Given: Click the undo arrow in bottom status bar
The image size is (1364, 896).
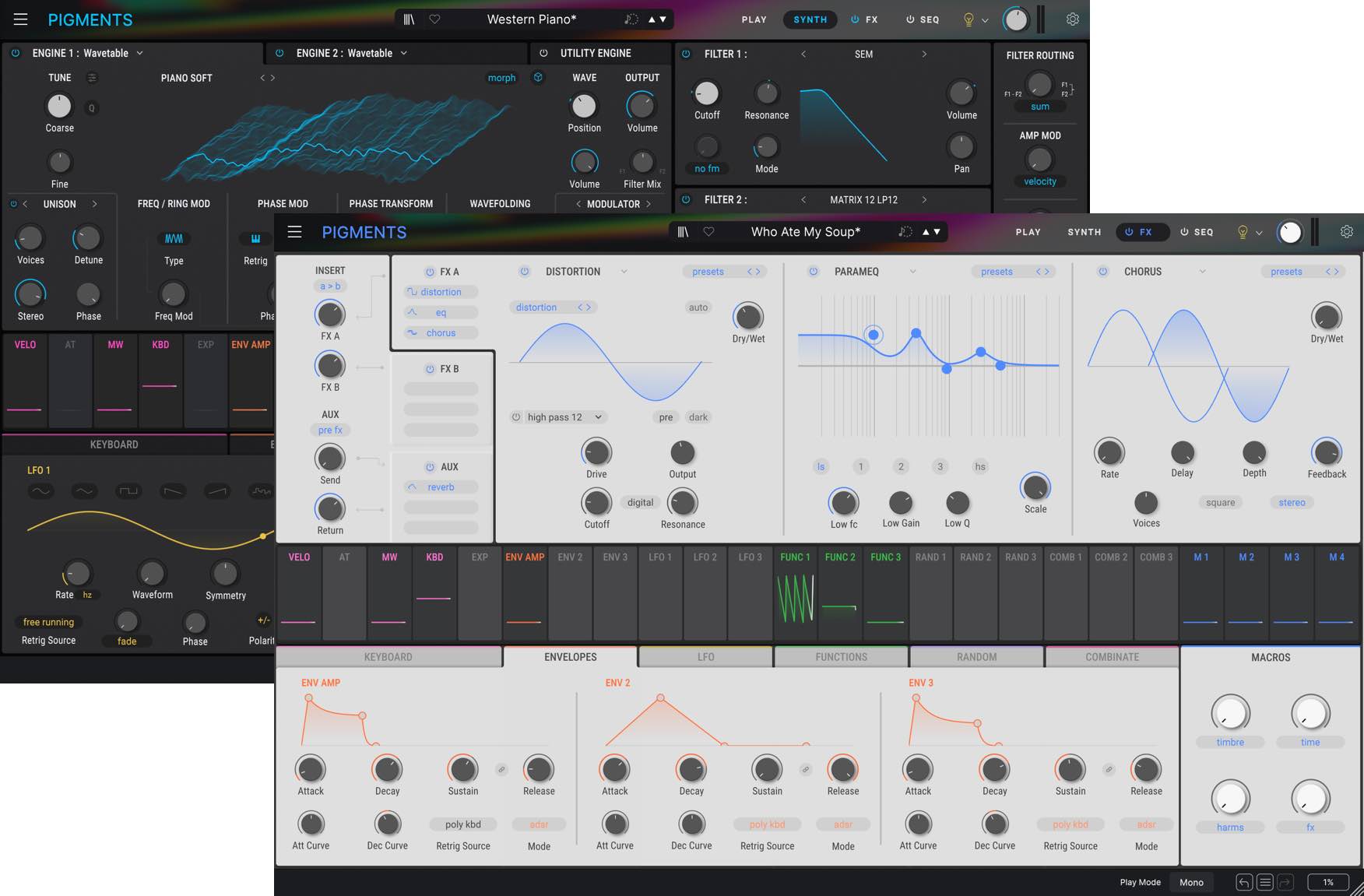Looking at the screenshot, I should [1244, 882].
